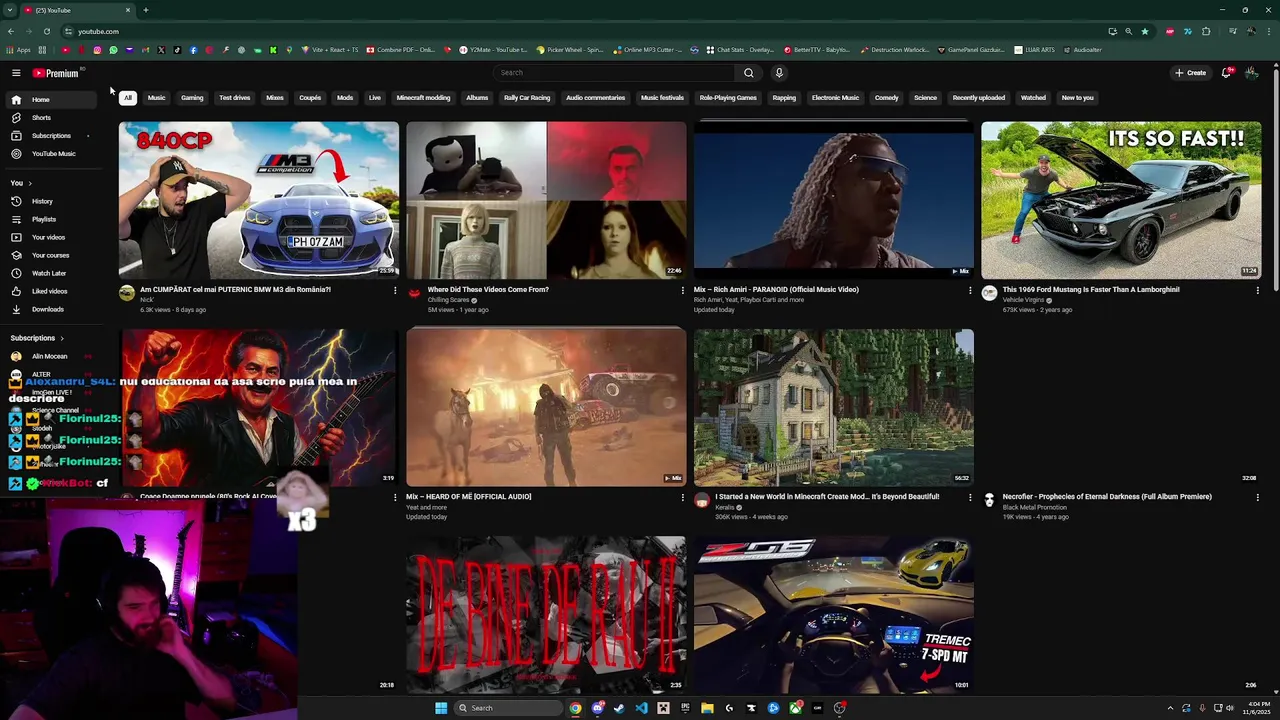Click the Windows taskbar search box
The image size is (1280, 720).
(508, 708)
